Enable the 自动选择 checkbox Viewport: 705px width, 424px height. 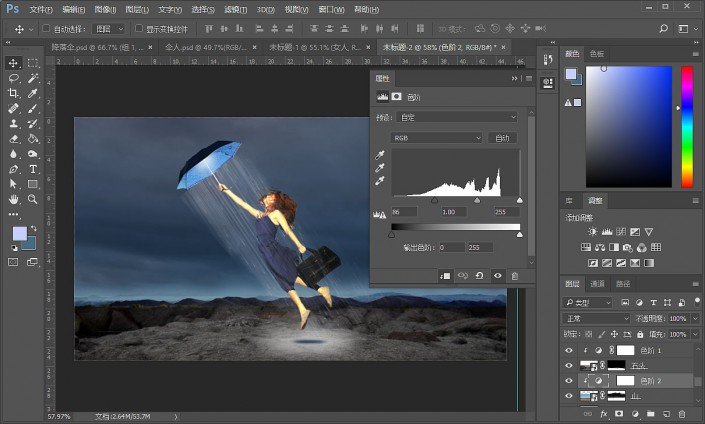47,29
